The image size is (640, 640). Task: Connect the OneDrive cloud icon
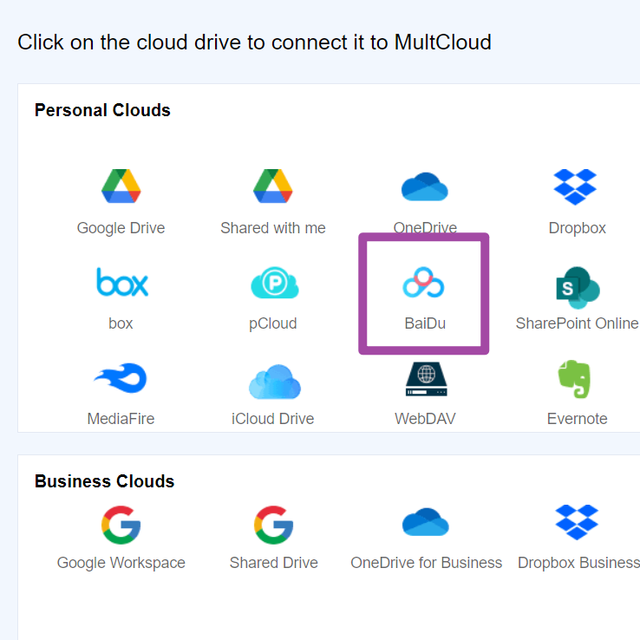coord(424,187)
